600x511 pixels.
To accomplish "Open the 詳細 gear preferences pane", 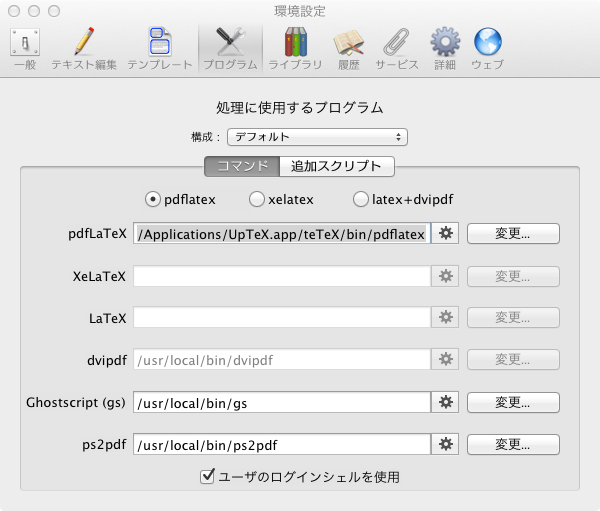I will pyautogui.click(x=444, y=48).
